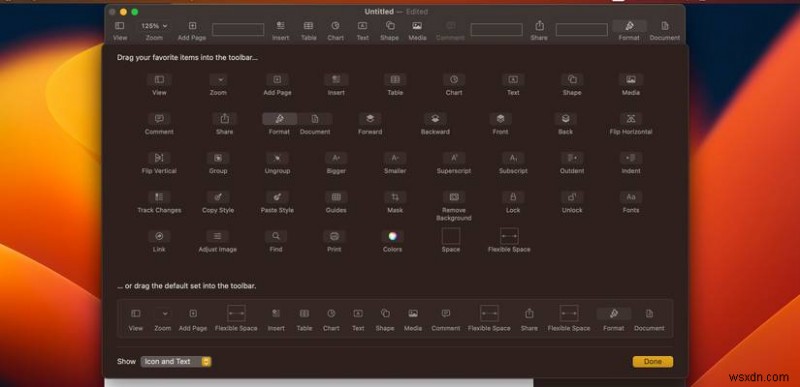
Task: Choose the Outdent icon
Action: click(572, 158)
